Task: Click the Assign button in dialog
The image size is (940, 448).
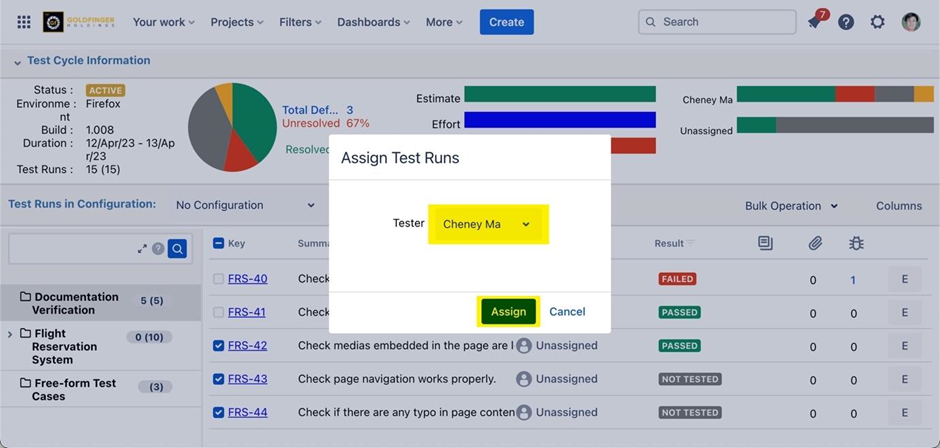Action: [x=508, y=312]
